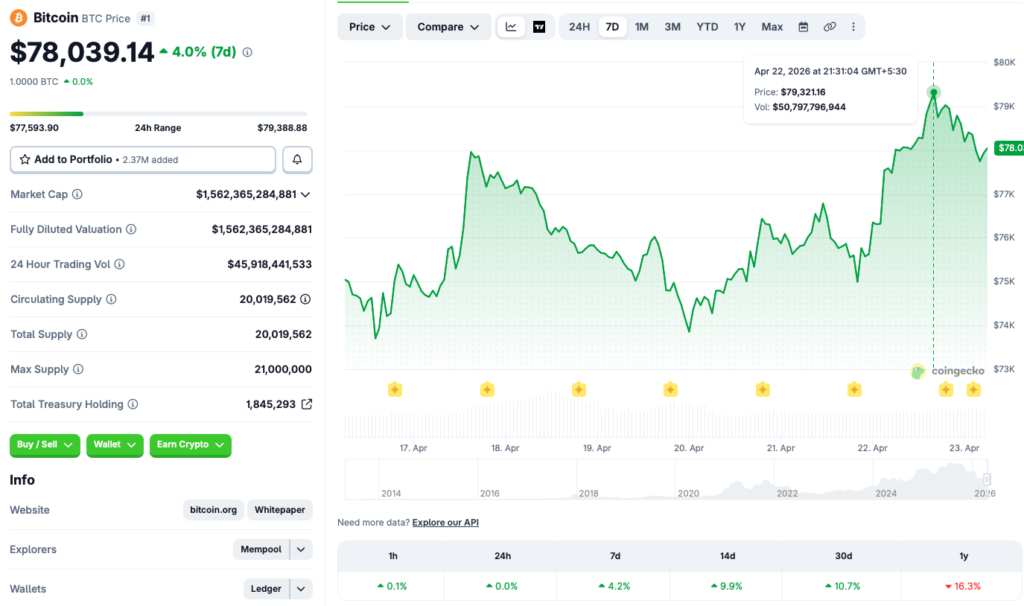Open the Compare dropdown
1024x606 pixels.
448,27
